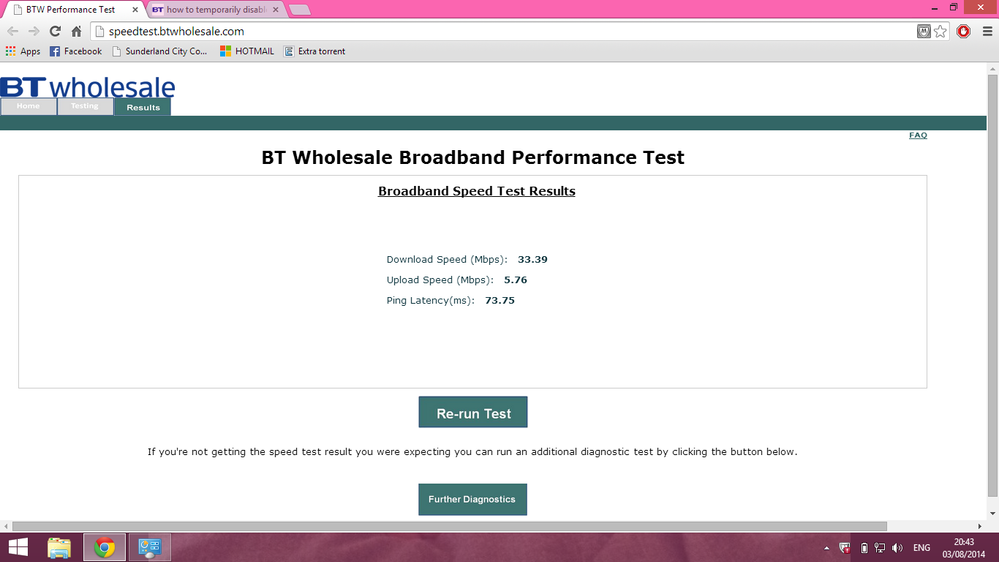Open the Facebook bookmark

76,51
